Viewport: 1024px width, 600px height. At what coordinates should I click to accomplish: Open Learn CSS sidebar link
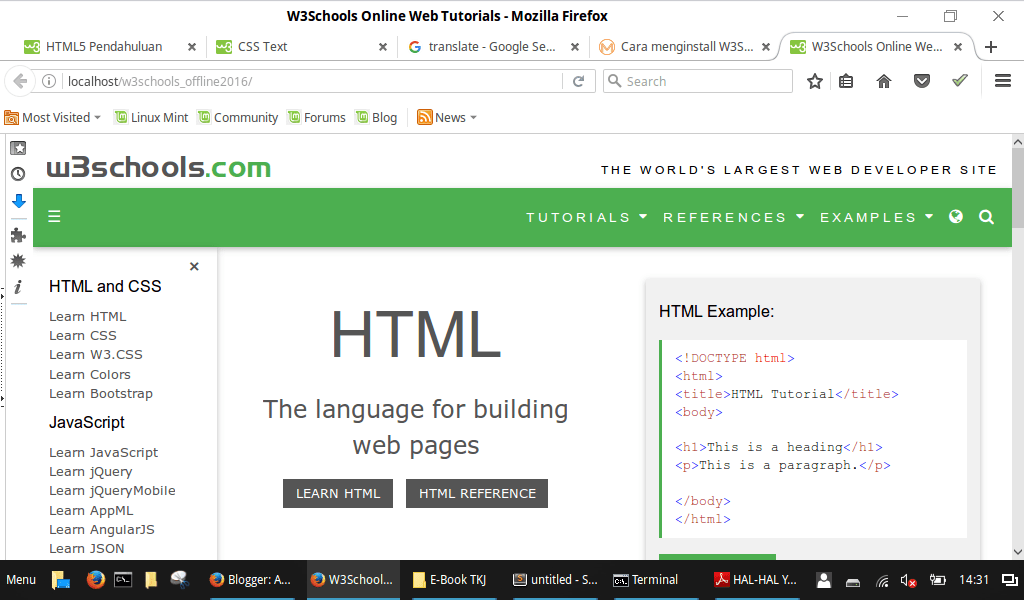[83, 336]
